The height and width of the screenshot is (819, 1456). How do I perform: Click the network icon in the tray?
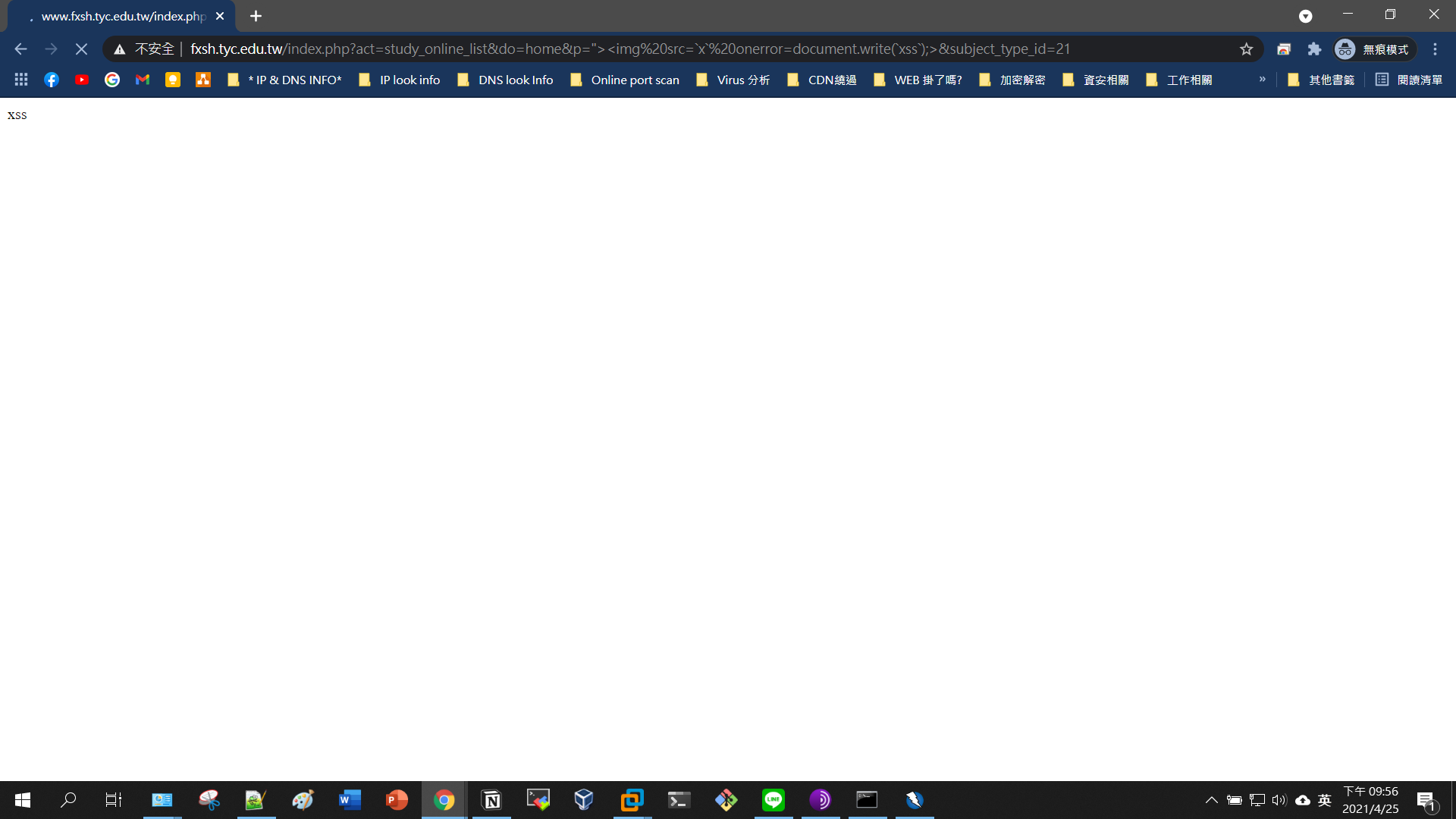pos(1257,800)
